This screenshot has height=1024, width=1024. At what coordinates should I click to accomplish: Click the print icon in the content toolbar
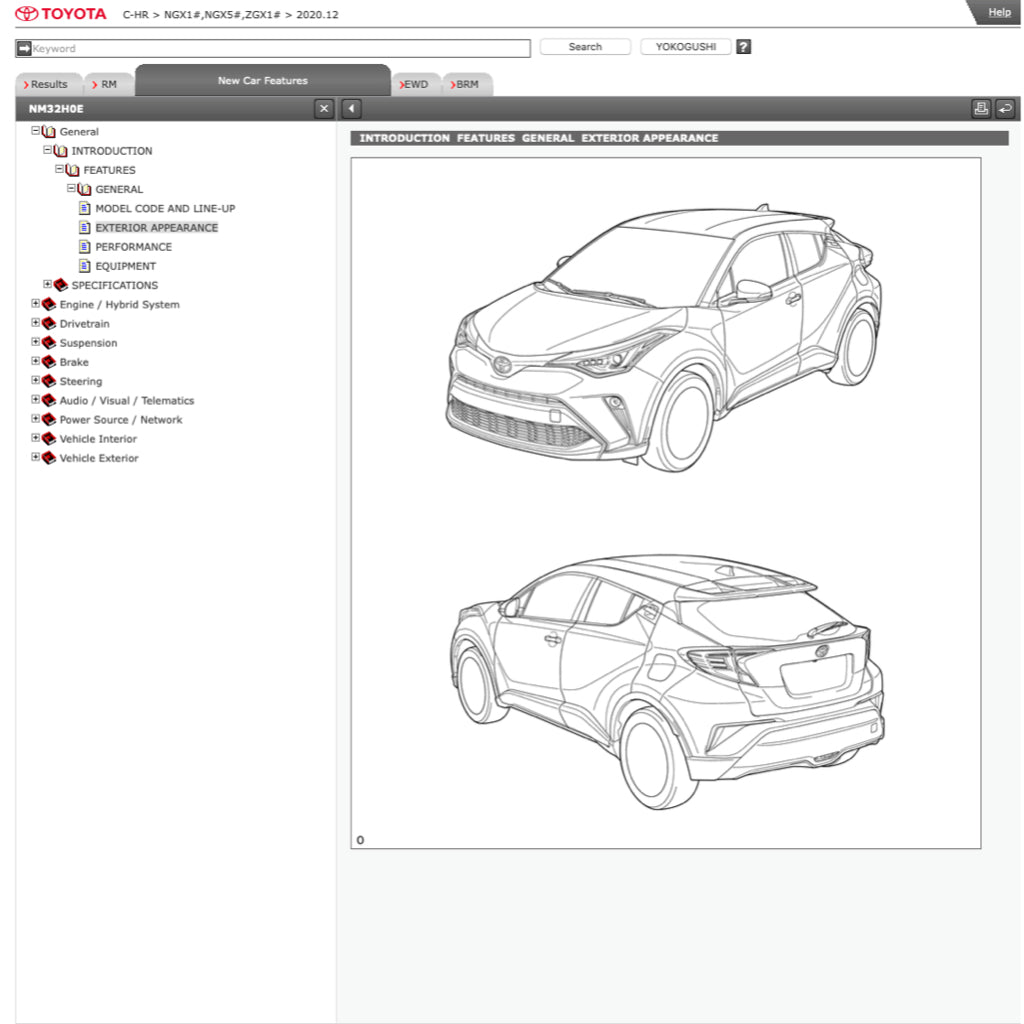click(981, 109)
